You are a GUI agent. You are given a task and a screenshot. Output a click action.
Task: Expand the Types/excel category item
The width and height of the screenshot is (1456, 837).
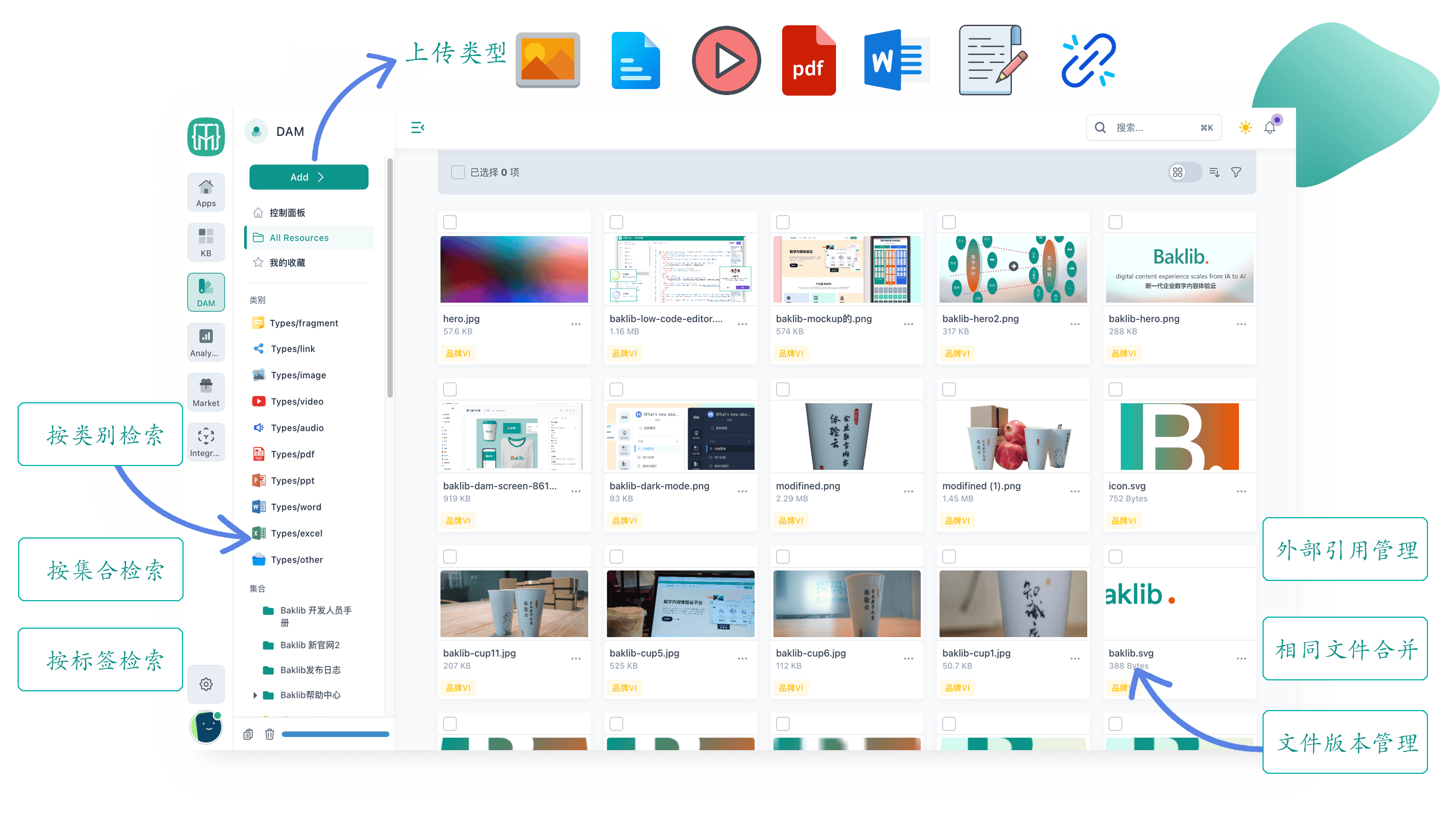(297, 533)
